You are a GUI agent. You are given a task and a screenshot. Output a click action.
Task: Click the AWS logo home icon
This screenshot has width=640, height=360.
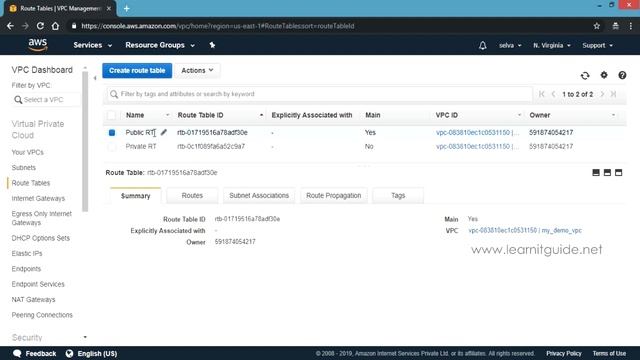[x=38, y=45]
